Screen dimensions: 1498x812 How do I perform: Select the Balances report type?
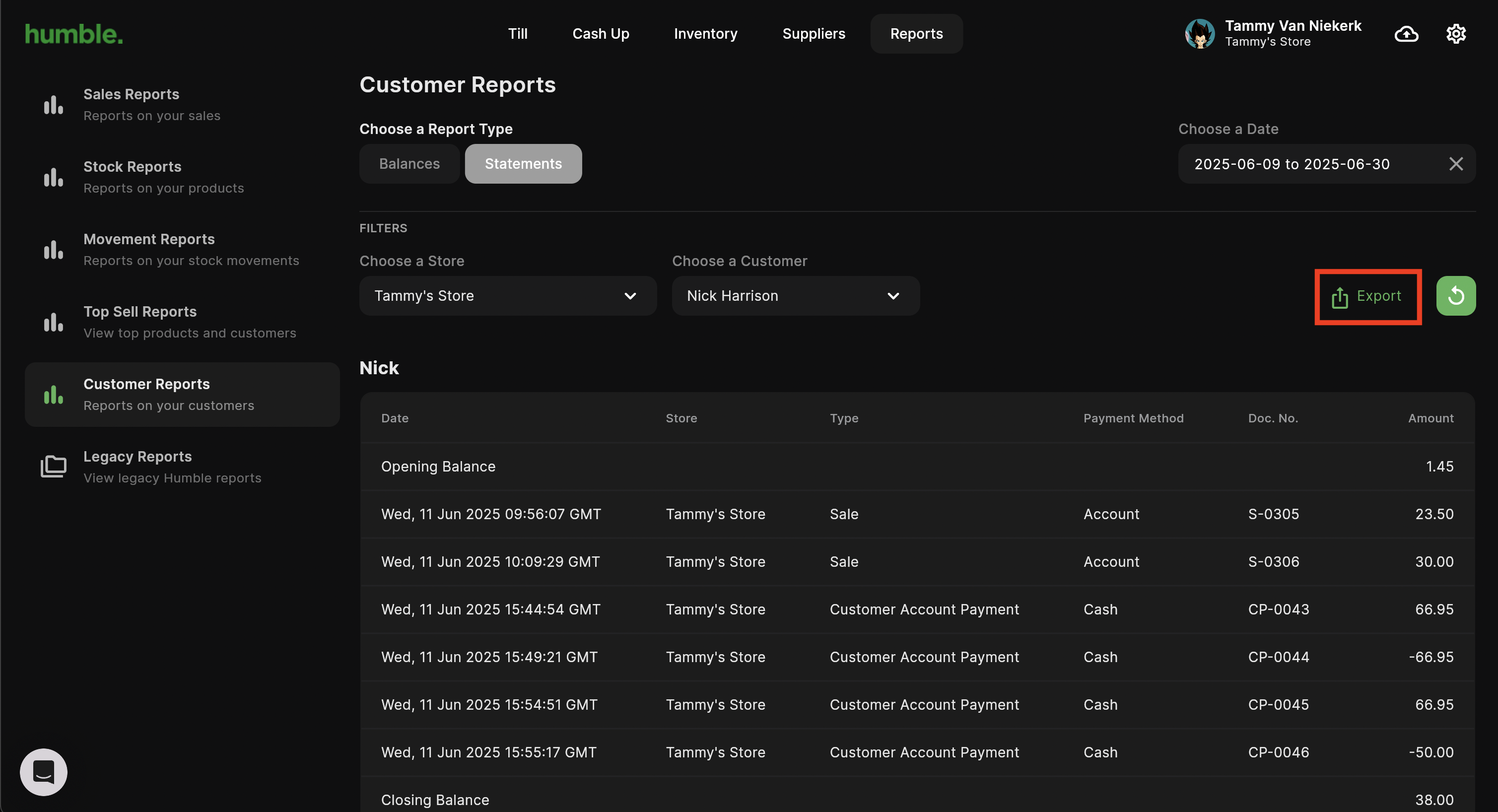tap(409, 164)
